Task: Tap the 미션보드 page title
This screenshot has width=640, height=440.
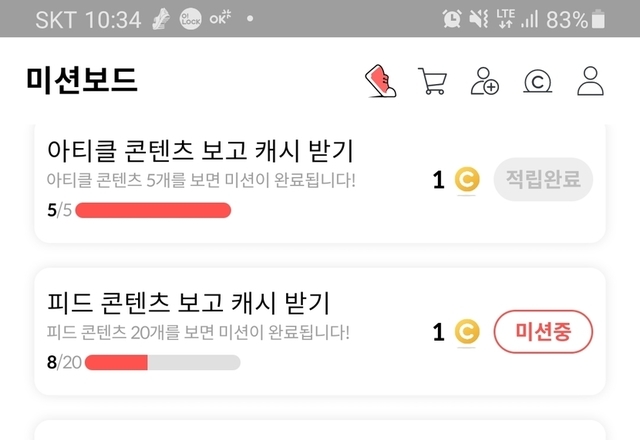Action: coord(82,80)
